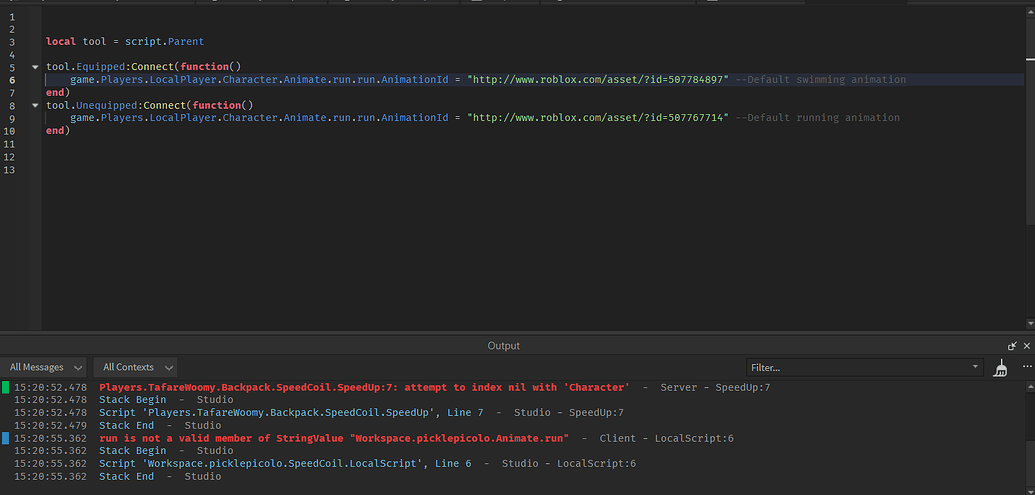Click the editor scrollbar up arrow
The height and width of the screenshot is (495, 1035).
[1030, 13]
